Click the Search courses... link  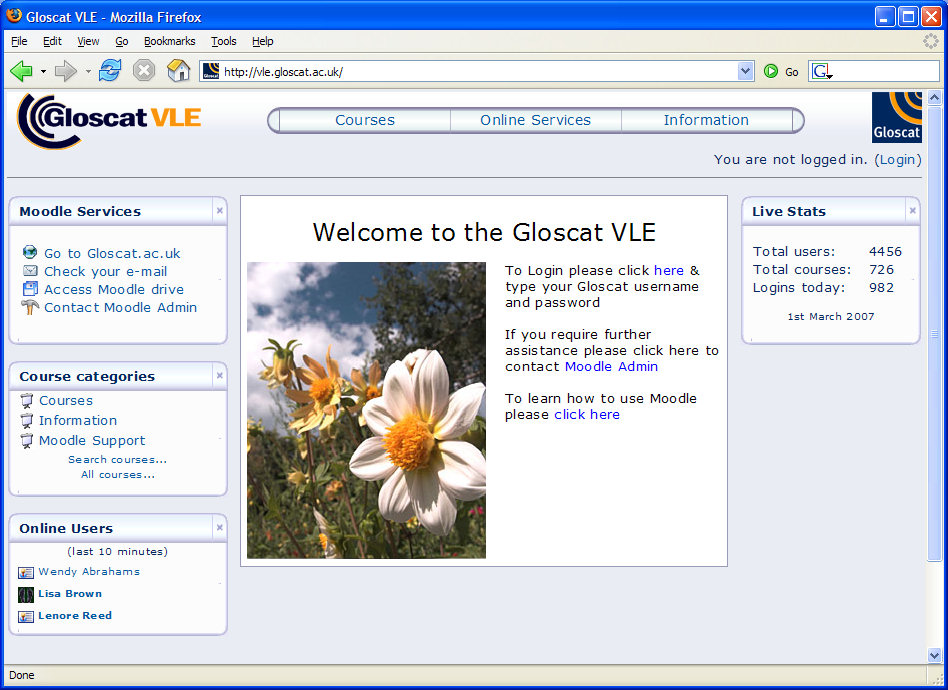(117, 460)
